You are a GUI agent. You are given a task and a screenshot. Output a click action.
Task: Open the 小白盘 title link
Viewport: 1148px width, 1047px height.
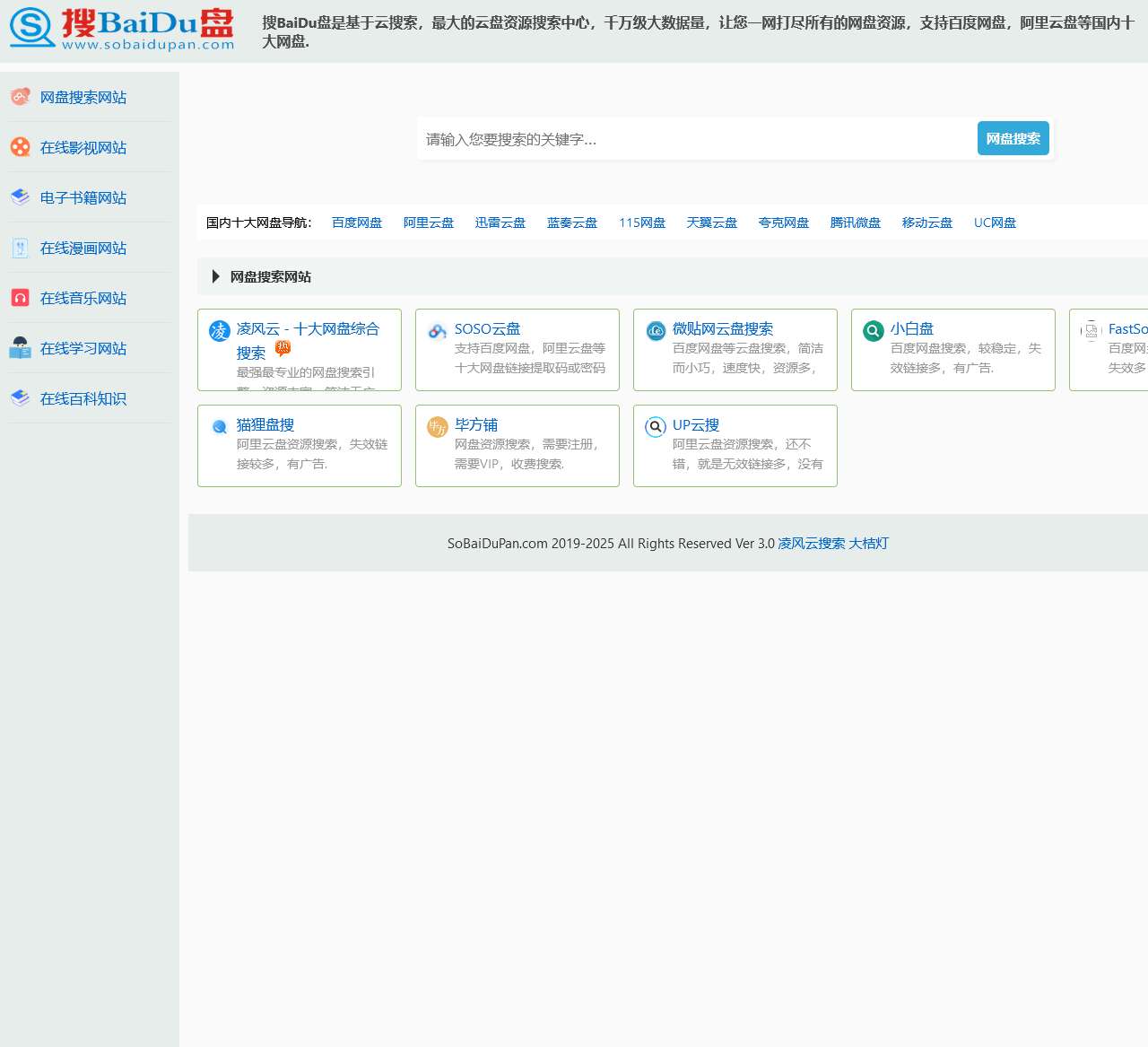[912, 329]
